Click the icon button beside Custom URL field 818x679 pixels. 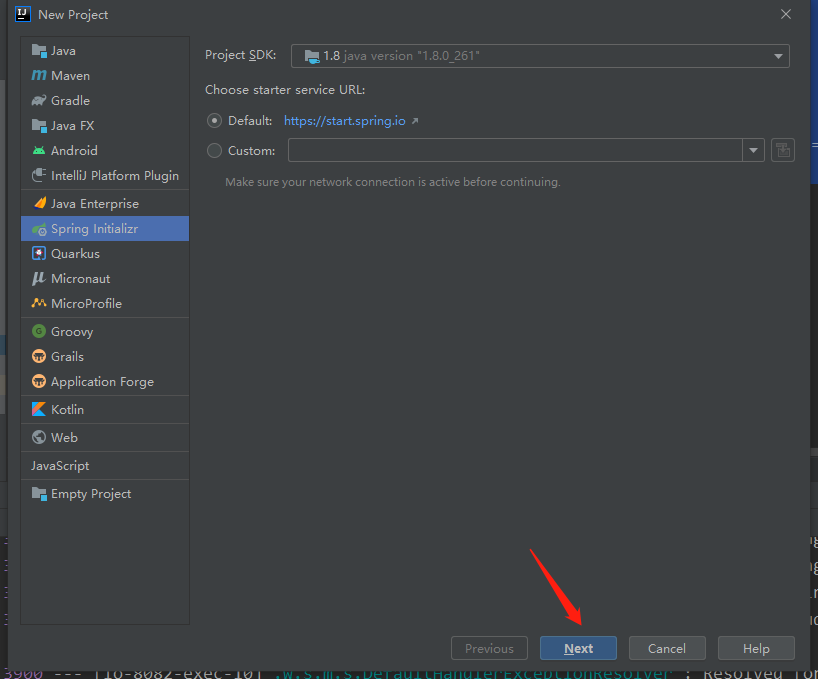point(783,150)
